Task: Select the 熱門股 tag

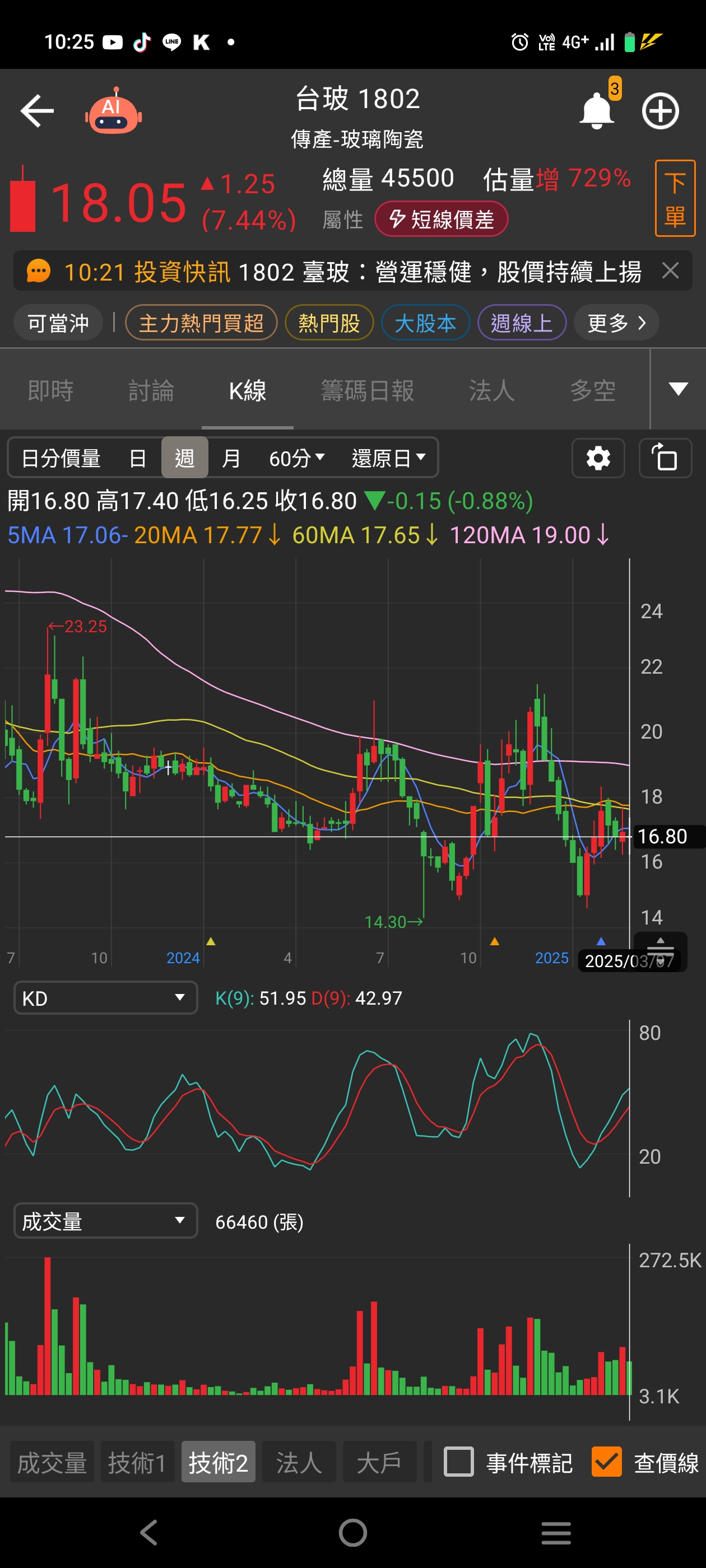Action: 329,323
